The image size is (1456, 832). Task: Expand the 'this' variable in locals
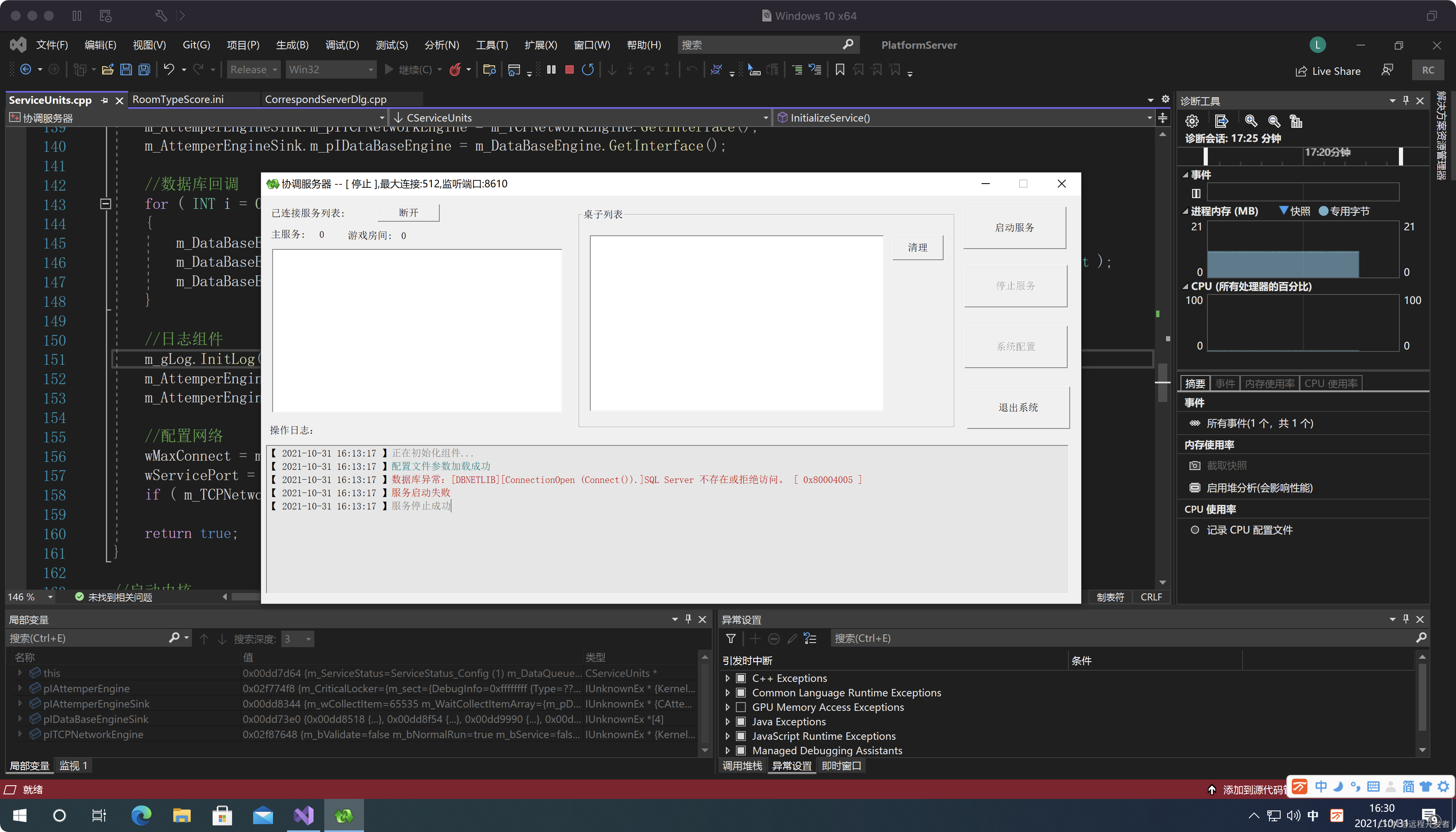click(20, 673)
